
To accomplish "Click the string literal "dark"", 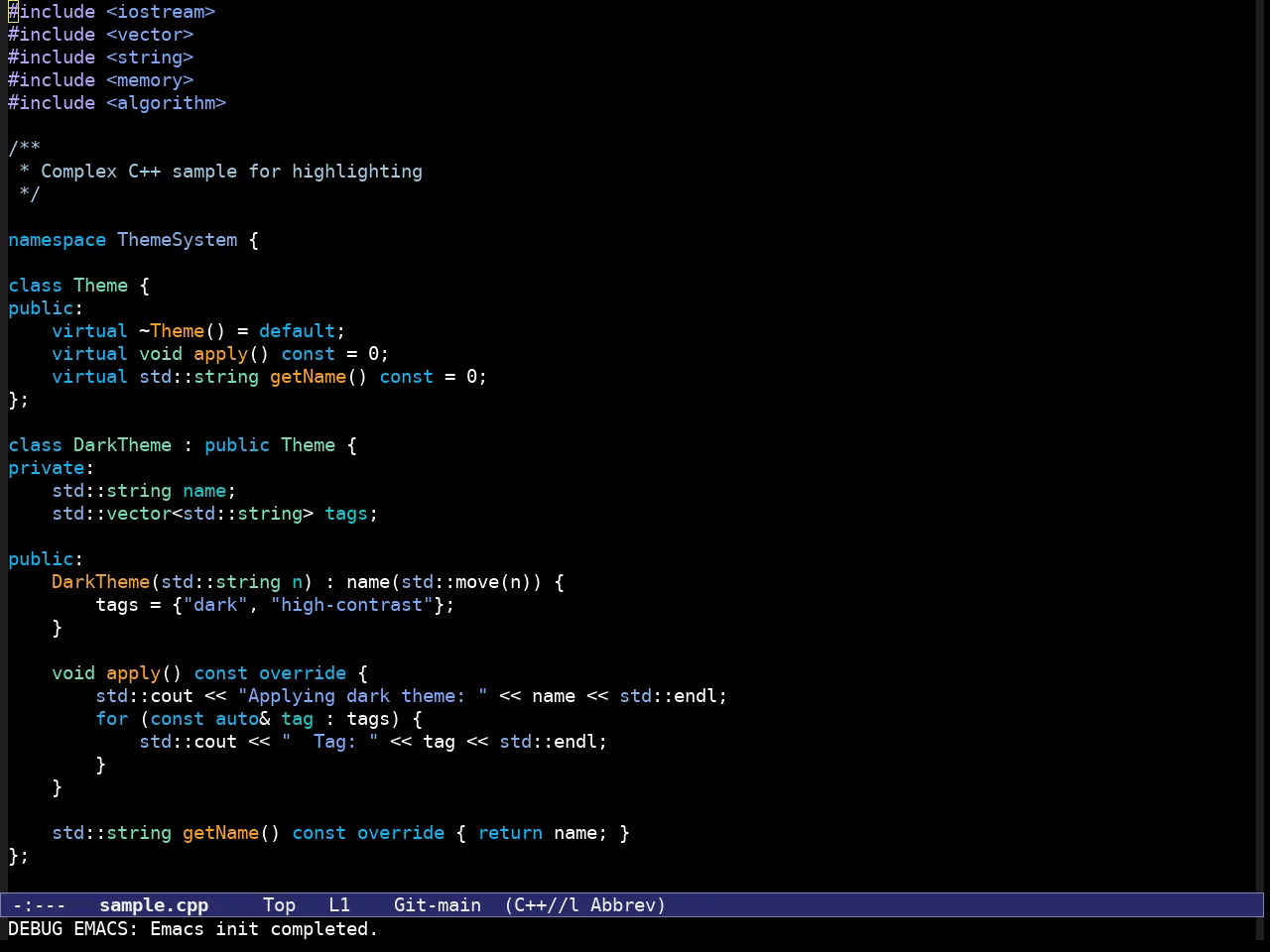I will coord(215,605).
